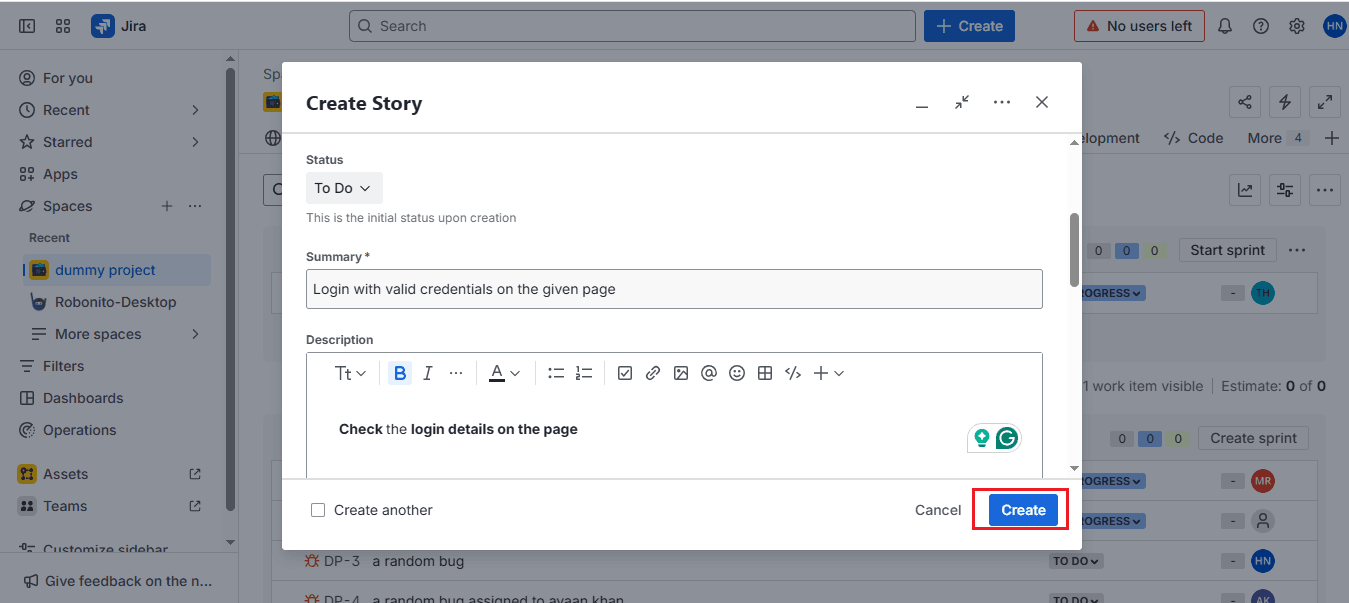Click the top bar Create button
1349x603 pixels.
point(969,26)
